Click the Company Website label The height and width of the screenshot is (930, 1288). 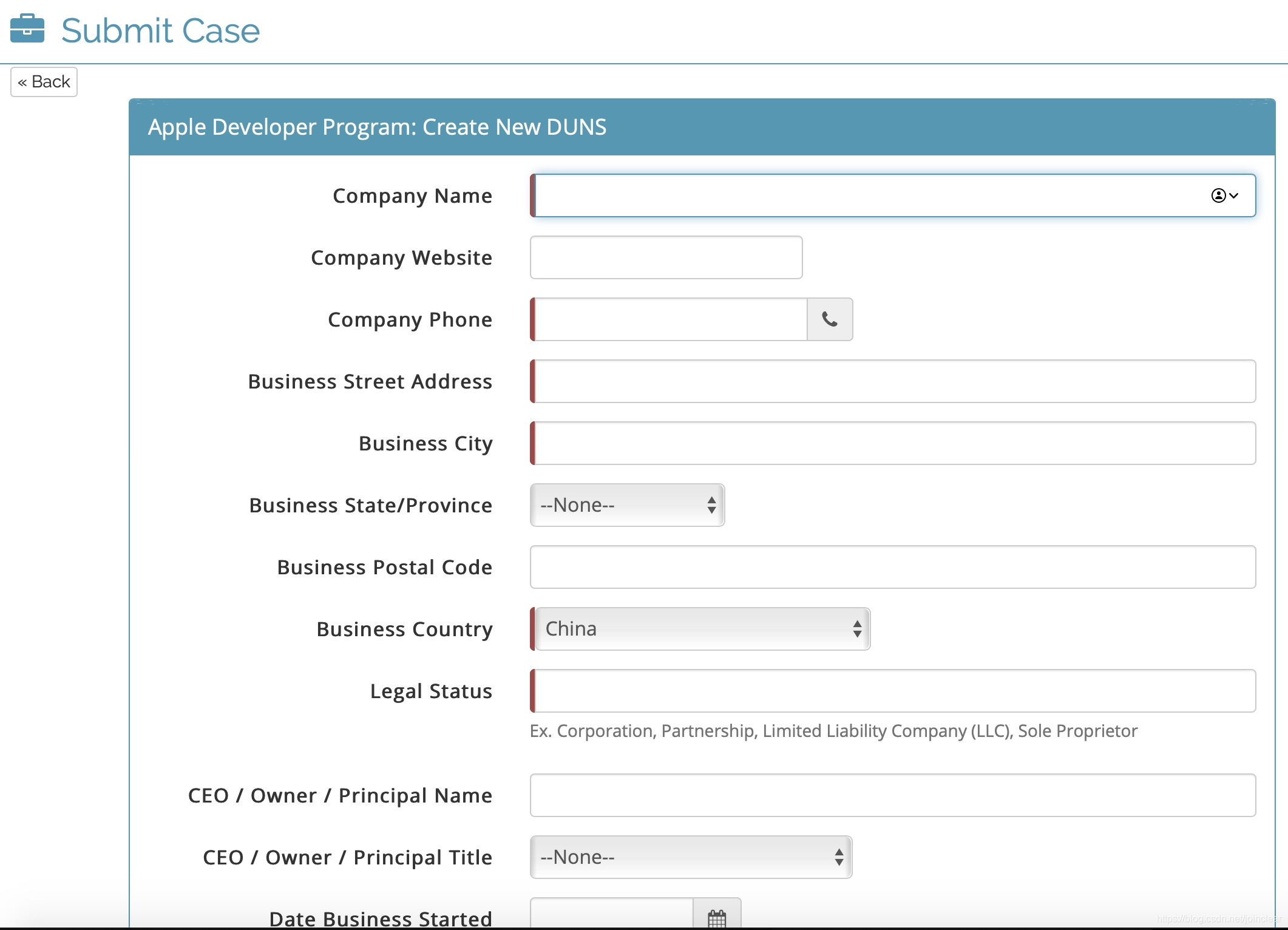(402, 258)
